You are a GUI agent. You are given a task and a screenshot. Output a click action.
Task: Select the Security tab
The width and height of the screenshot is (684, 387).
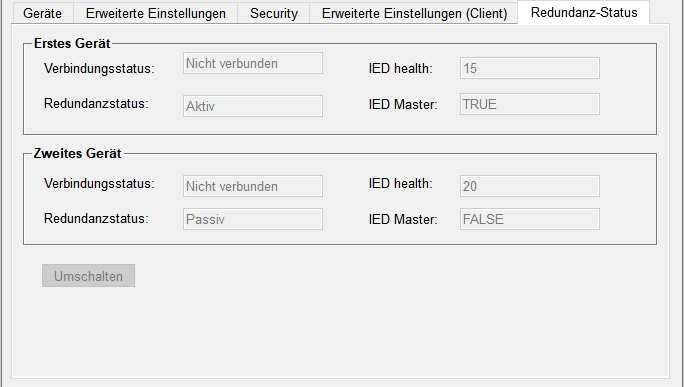(x=274, y=13)
